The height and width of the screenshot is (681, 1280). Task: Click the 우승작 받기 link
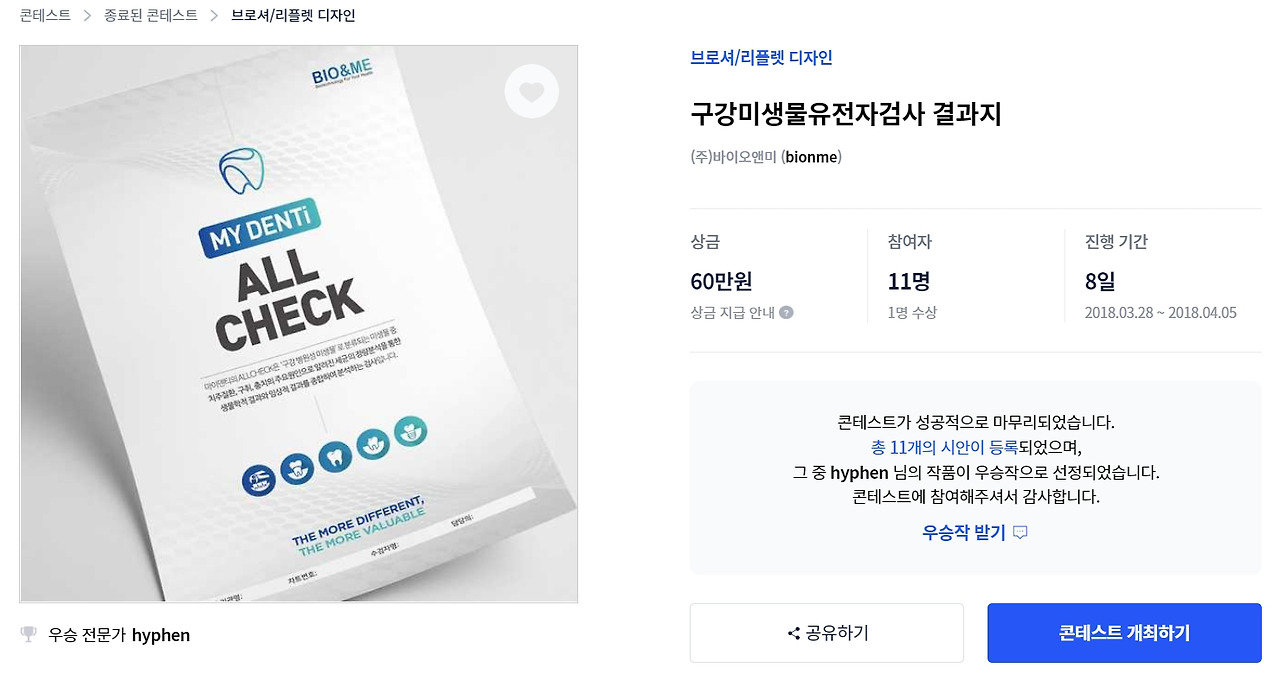tap(963, 533)
